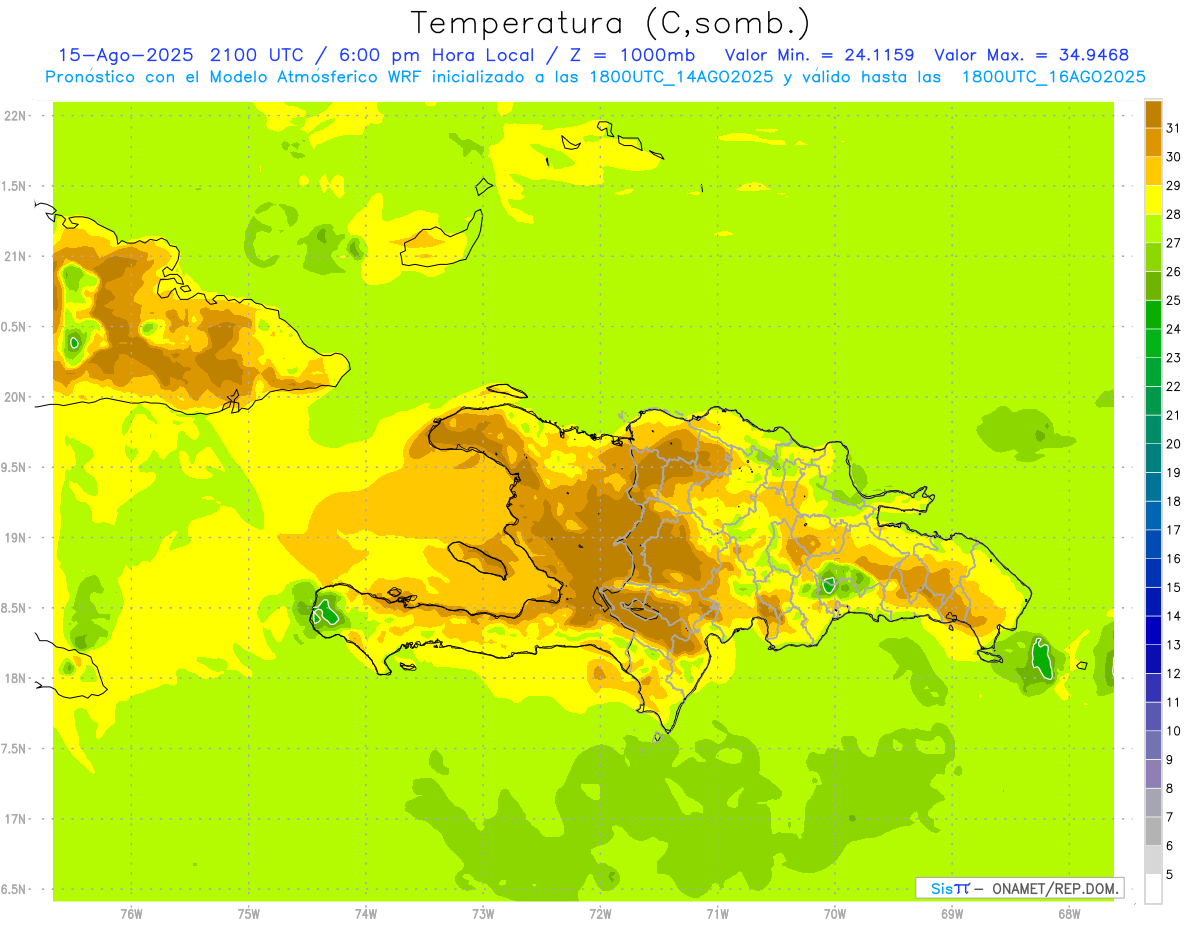Click the '7.5N' latitude axis label

click(x=15, y=749)
